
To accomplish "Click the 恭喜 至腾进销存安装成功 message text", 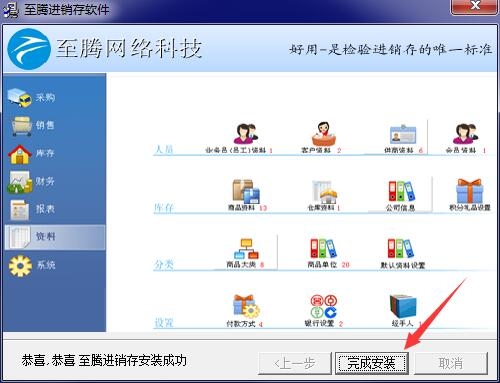I will tap(104, 361).
